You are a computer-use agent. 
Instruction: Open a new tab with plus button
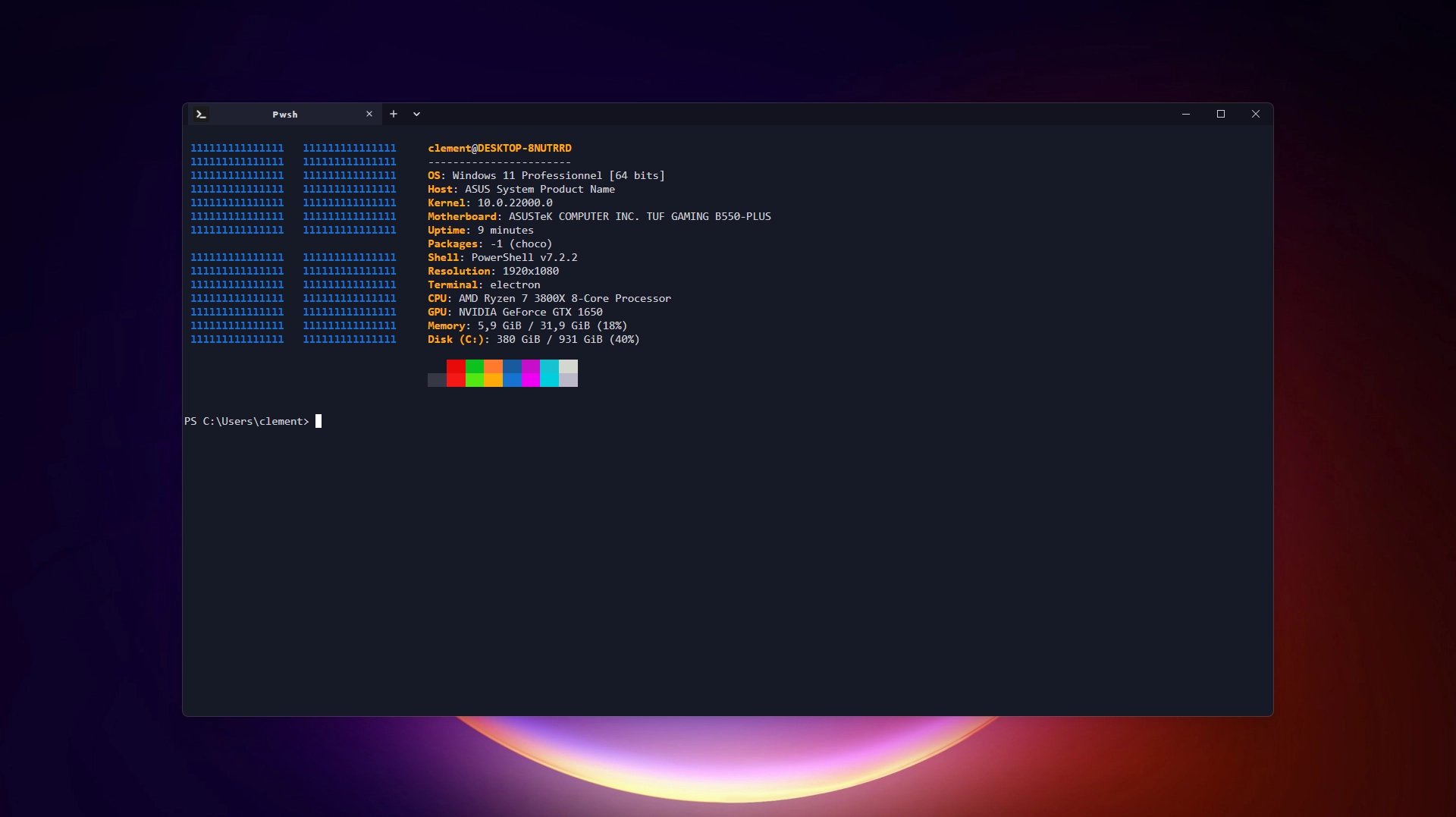pyautogui.click(x=394, y=114)
